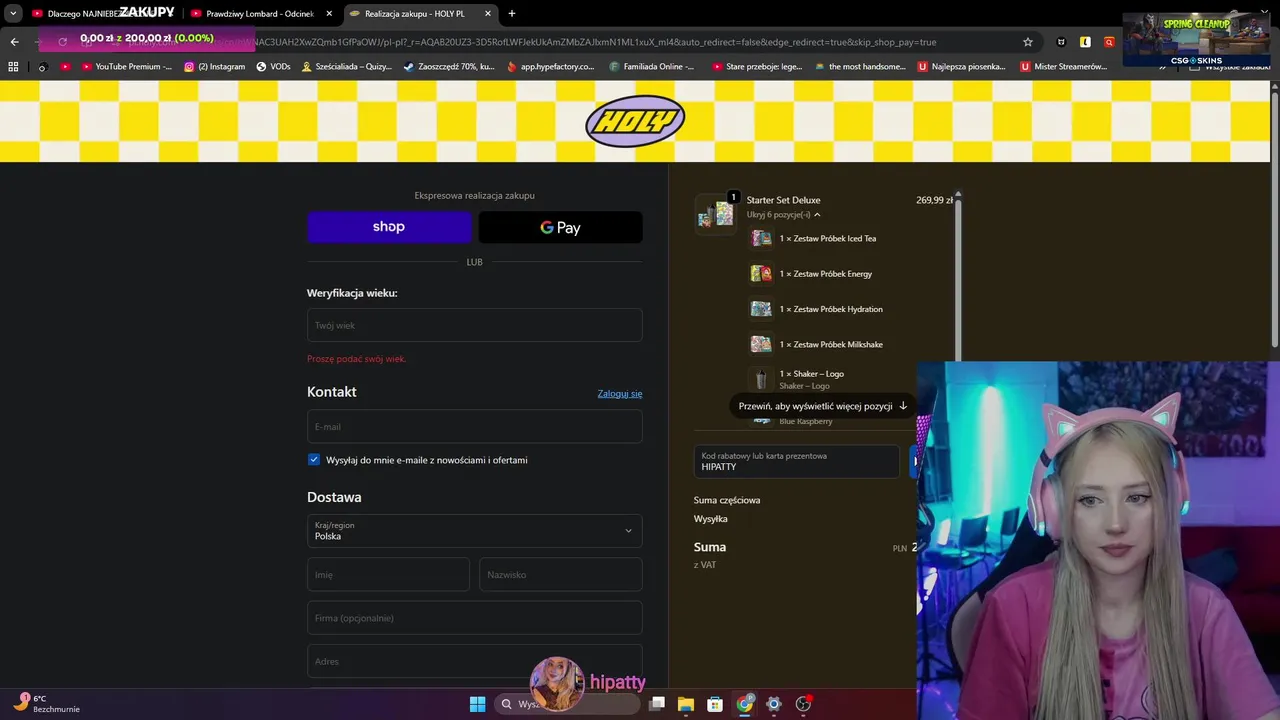Screen dimensions: 1280x720
Task: Open the weather widget showing 6°C
Action: [45, 703]
